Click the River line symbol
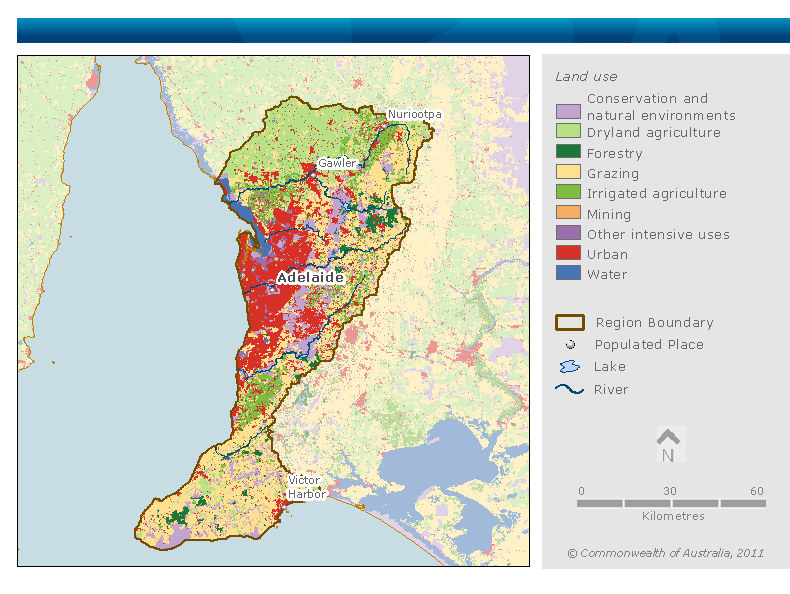790x594 pixels. tap(569, 389)
